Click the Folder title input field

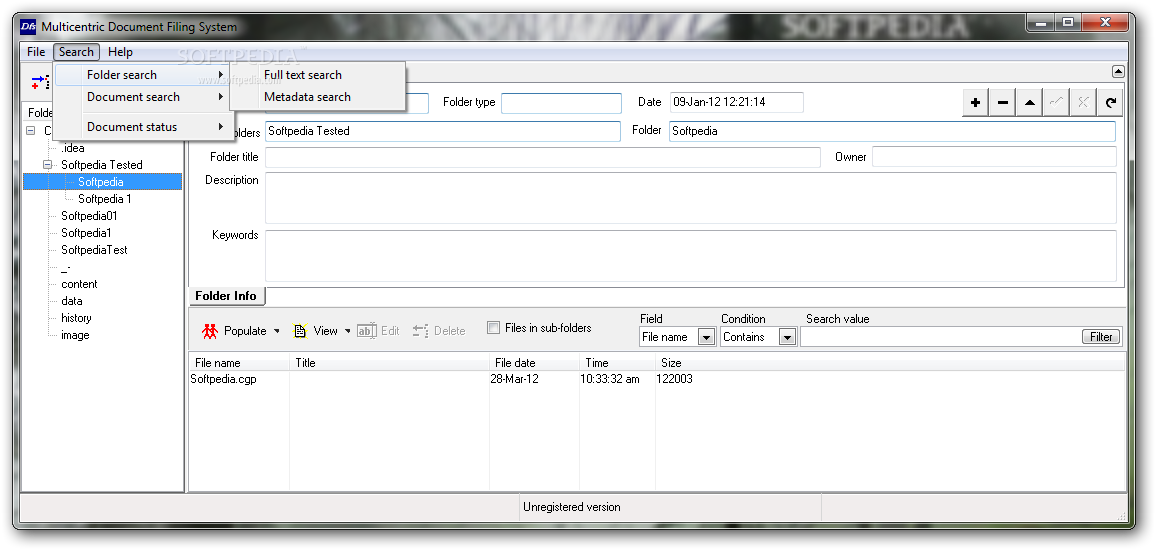tap(543, 157)
